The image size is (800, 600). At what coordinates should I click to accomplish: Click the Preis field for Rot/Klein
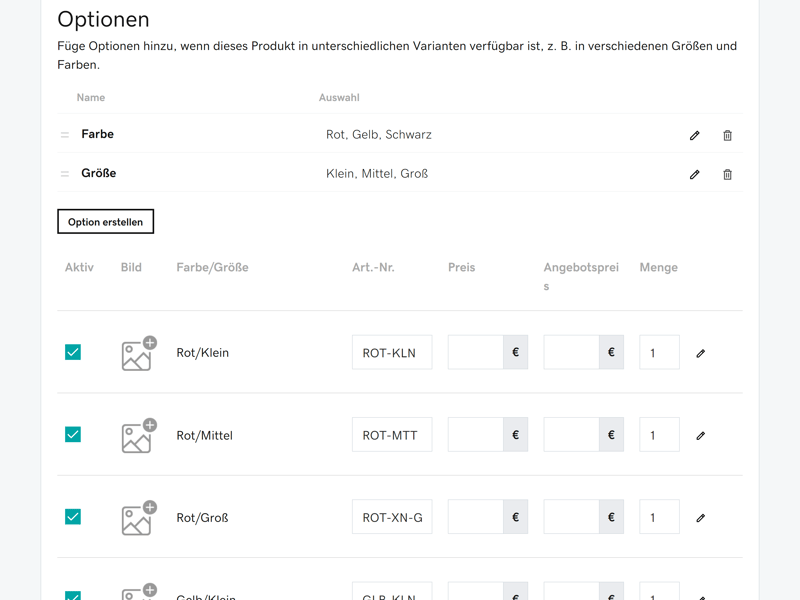point(476,353)
